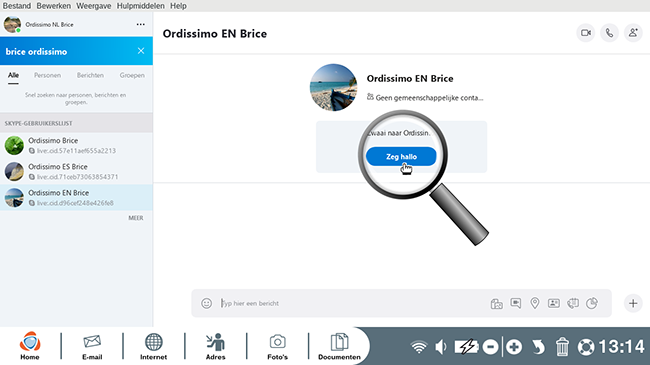
Task: Click the conversation title Ordissimo EN Brice
Action: coord(215,34)
